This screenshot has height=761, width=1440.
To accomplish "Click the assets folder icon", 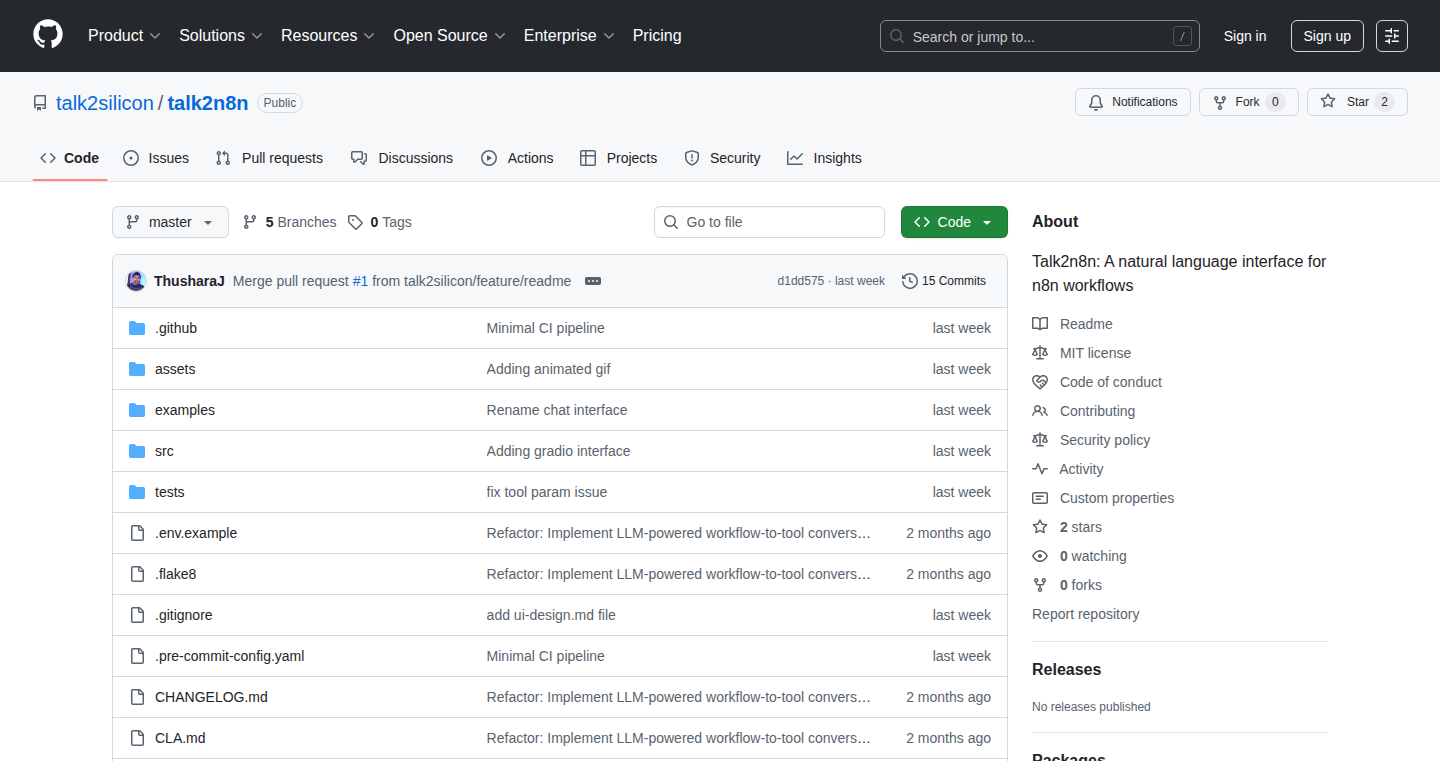I will [137, 369].
